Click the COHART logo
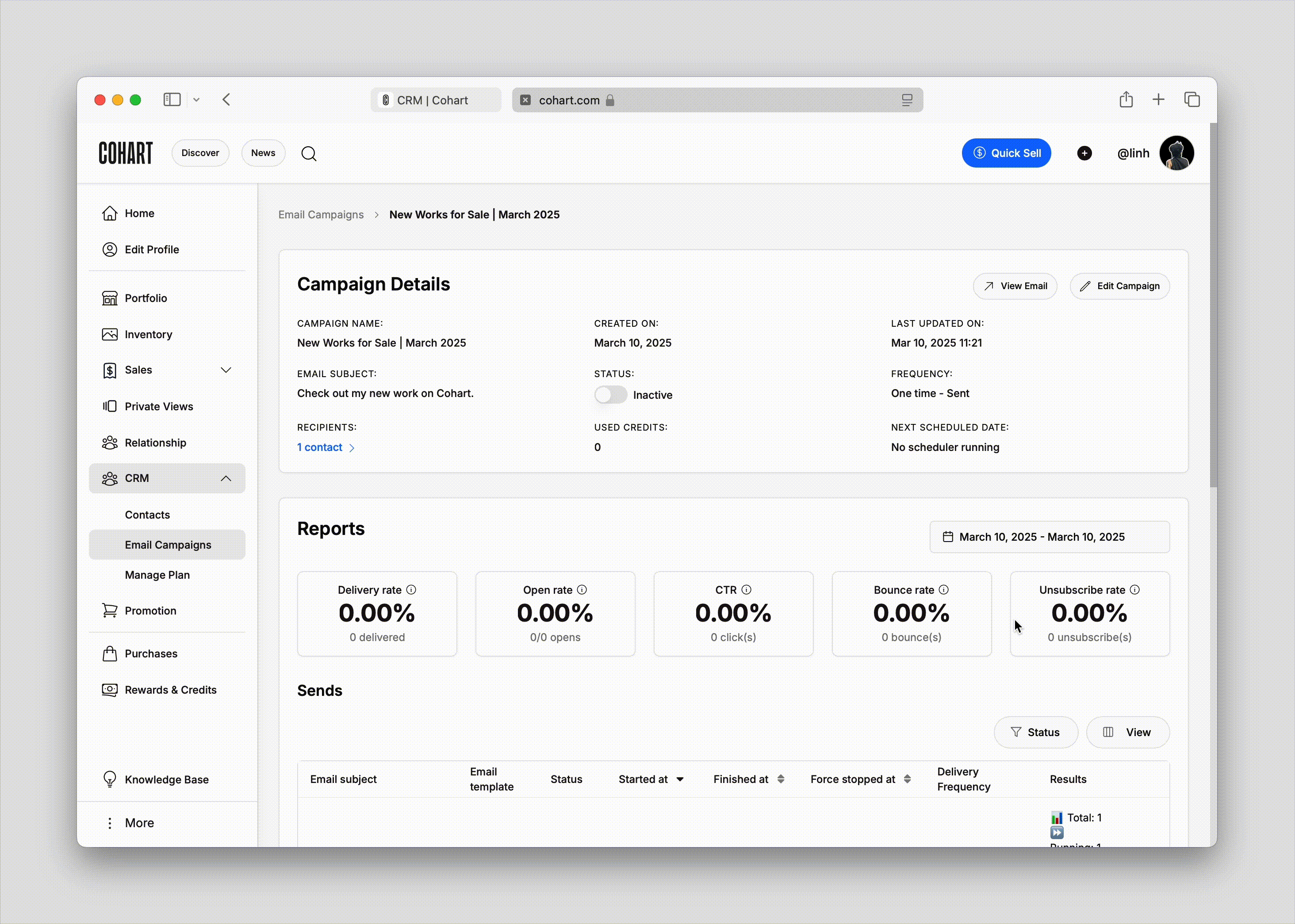 pos(126,153)
